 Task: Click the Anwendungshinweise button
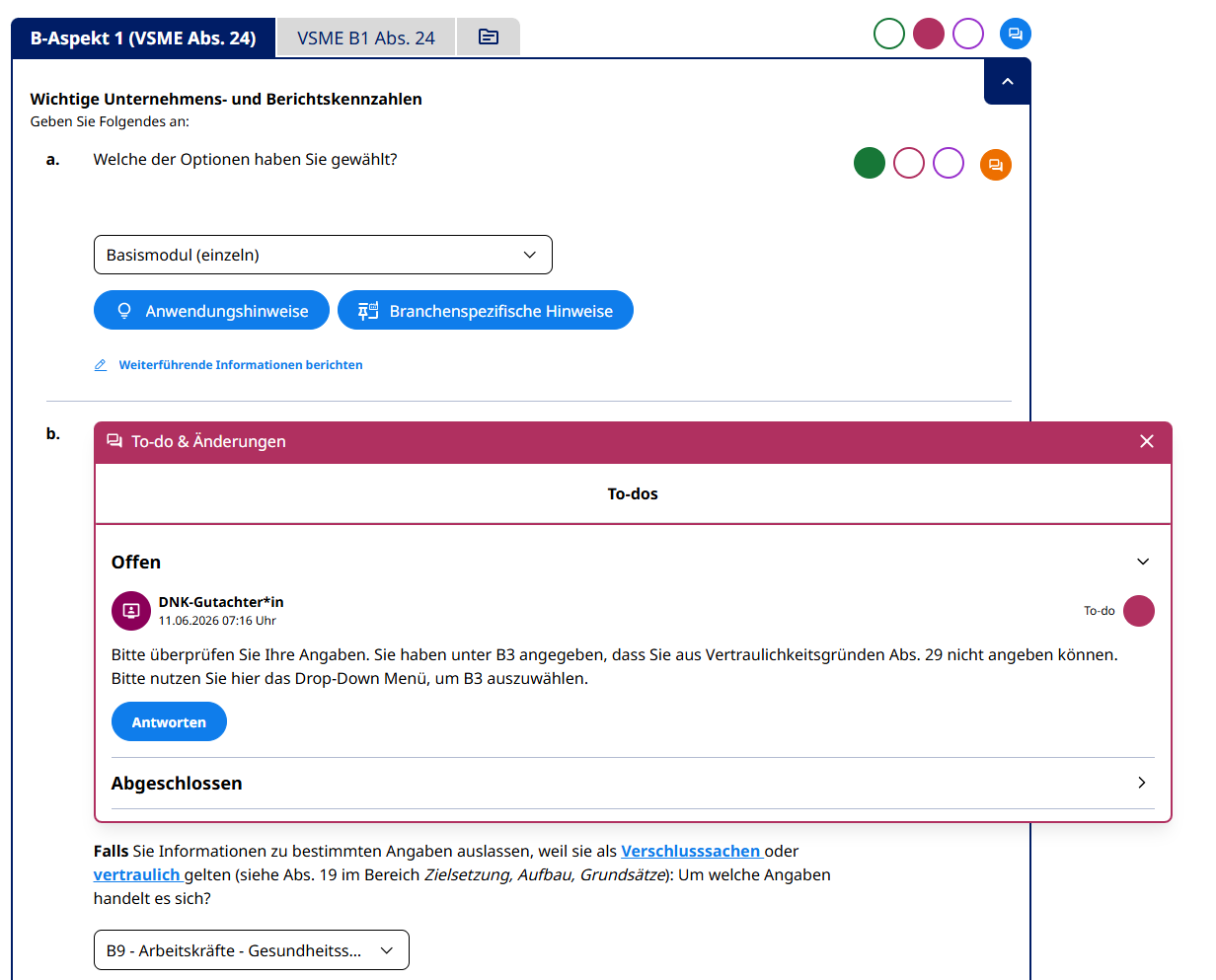(x=211, y=311)
